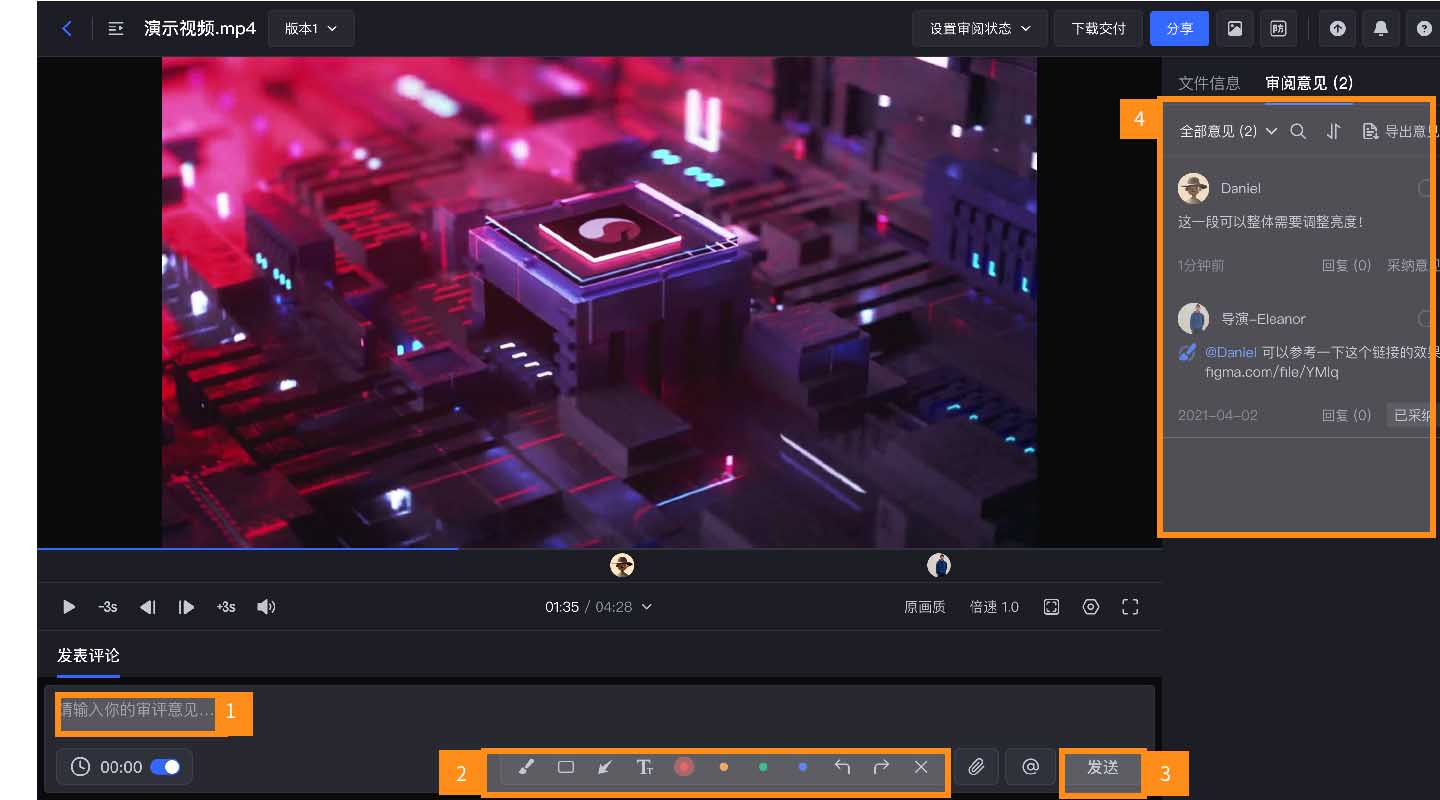Select the brush drawing tool
1440x800 pixels.
(527, 767)
